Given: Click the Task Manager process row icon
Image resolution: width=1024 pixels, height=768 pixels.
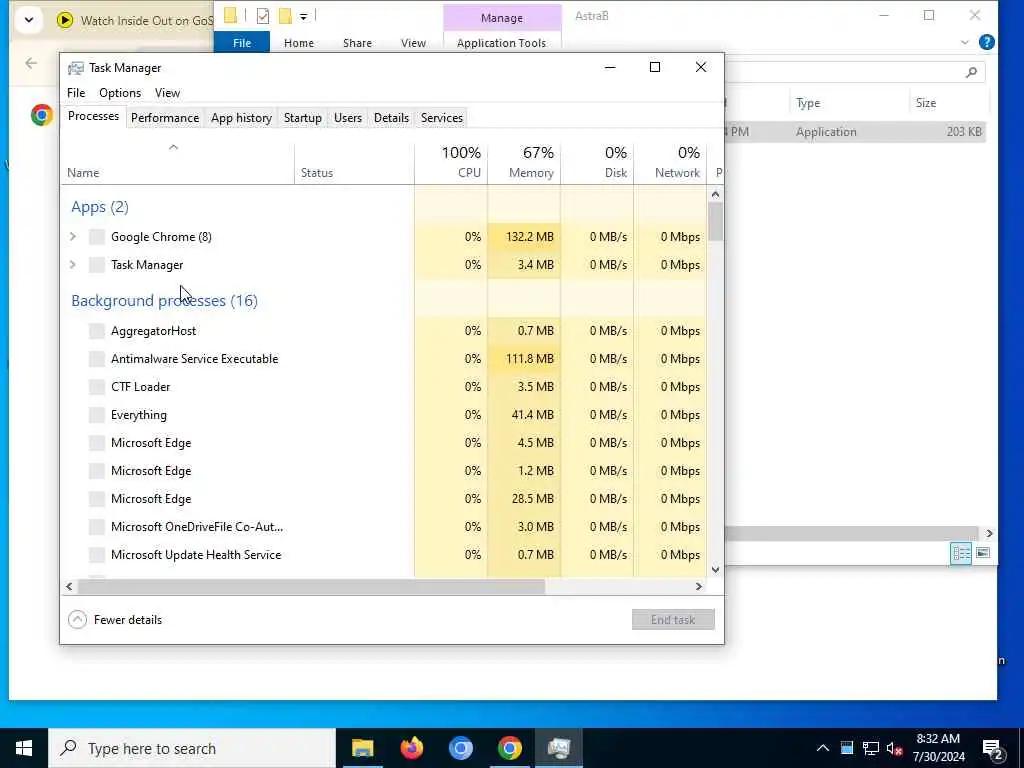Looking at the screenshot, I should 97,265.
